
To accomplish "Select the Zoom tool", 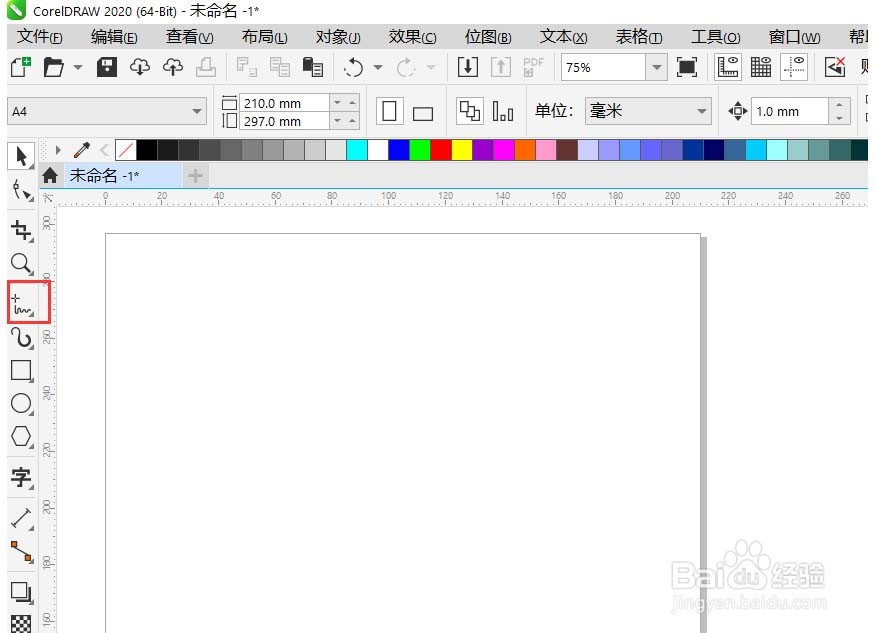I will coord(22,264).
